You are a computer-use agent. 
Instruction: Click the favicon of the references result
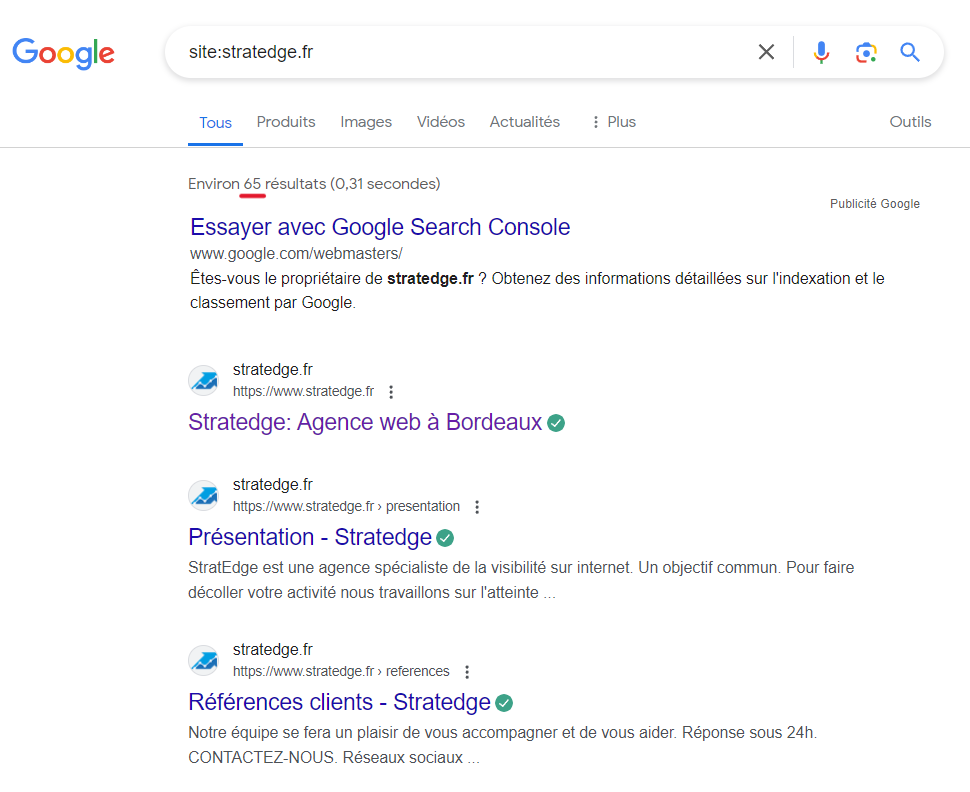pyautogui.click(x=204, y=661)
